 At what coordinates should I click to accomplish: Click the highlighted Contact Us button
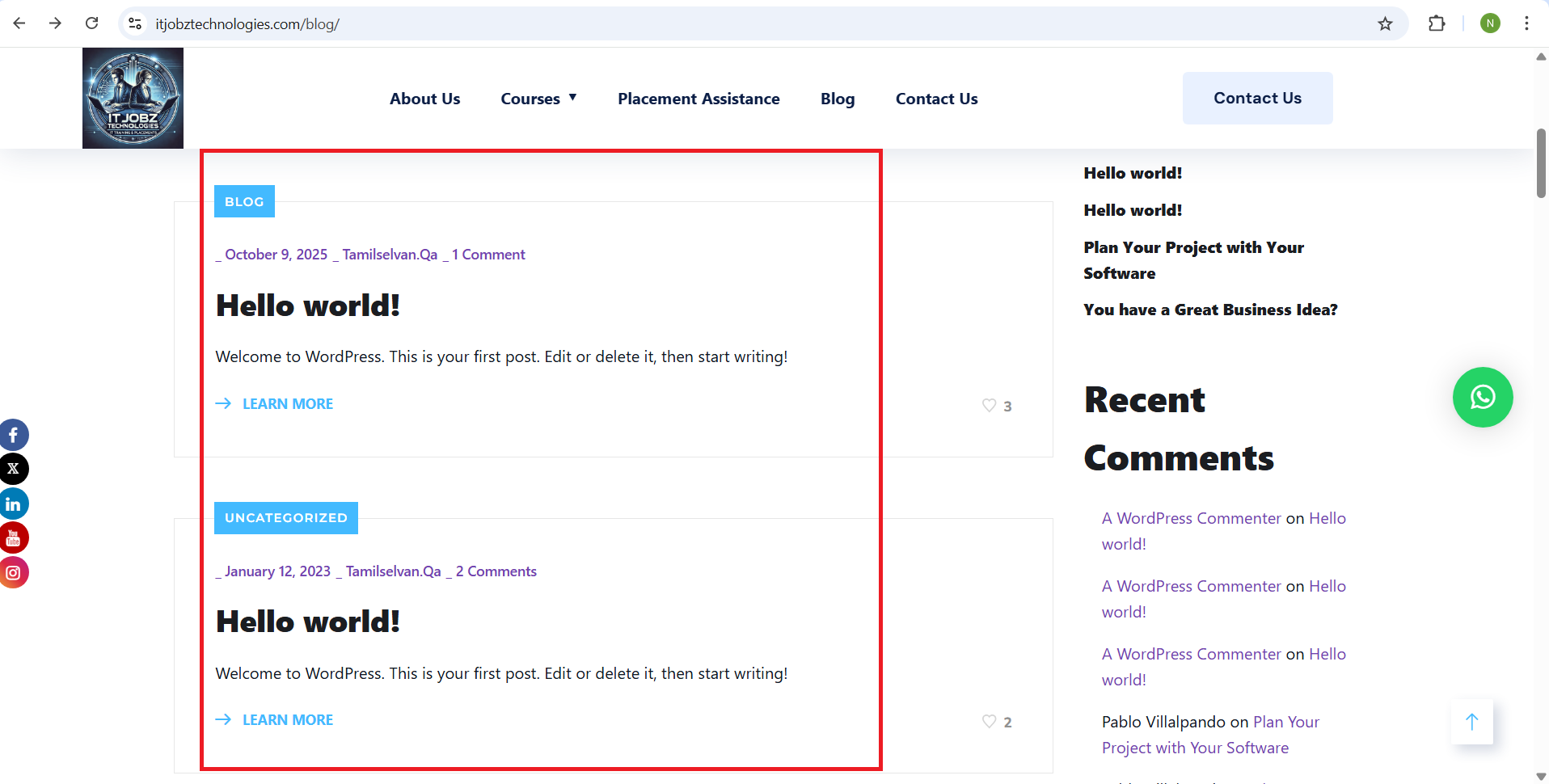pyautogui.click(x=1257, y=98)
